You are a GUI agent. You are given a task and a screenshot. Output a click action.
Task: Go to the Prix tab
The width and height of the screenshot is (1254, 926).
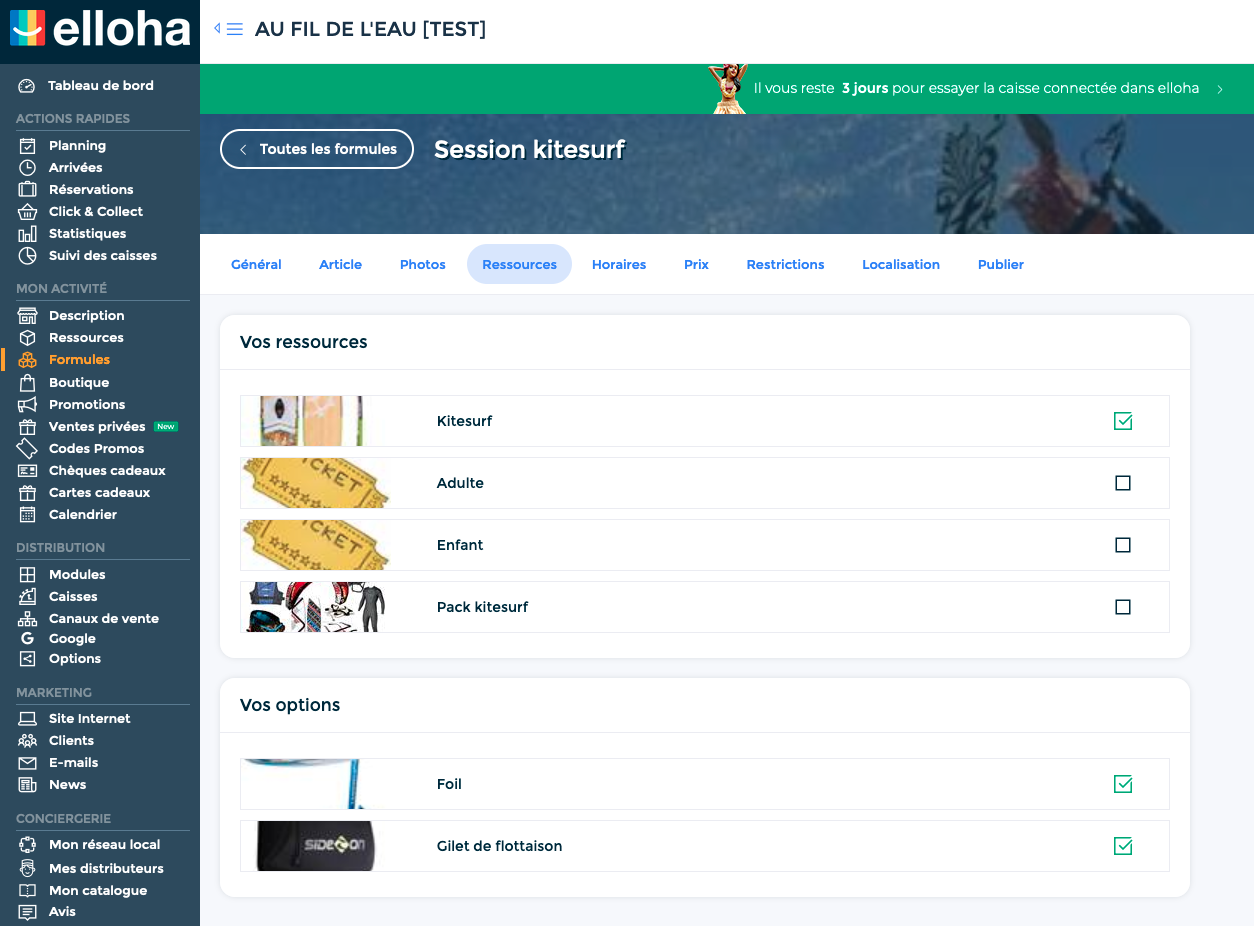click(x=696, y=264)
